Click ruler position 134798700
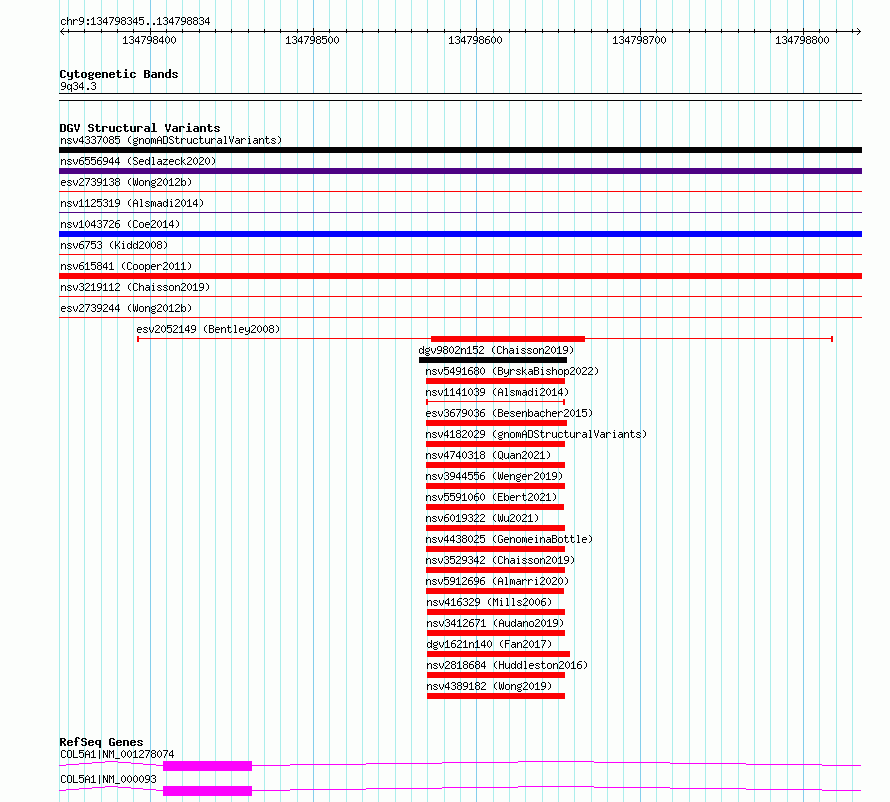 coord(639,40)
